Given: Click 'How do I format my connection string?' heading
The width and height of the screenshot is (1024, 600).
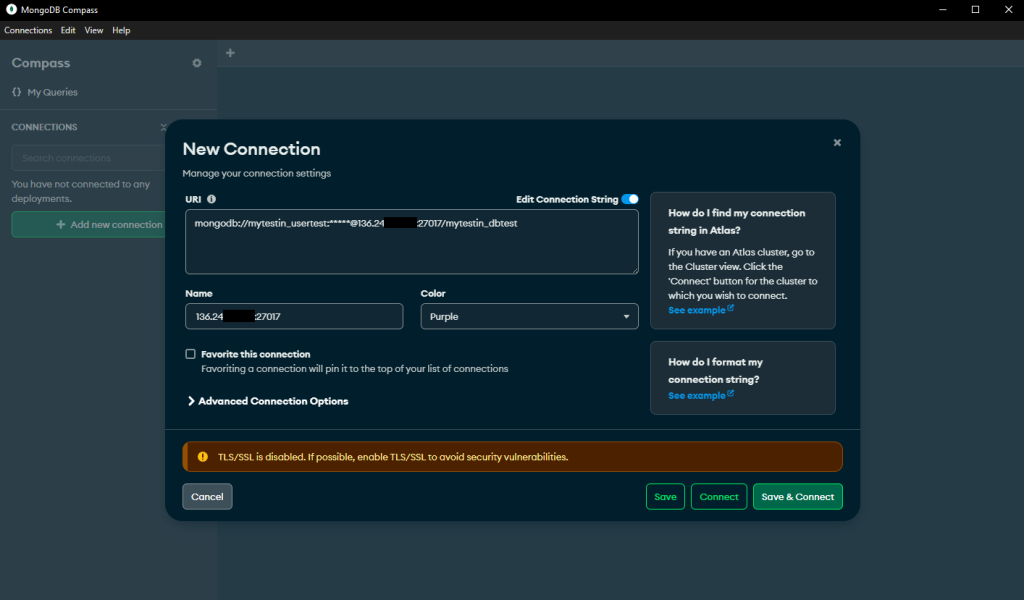Looking at the screenshot, I should (x=715, y=370).
